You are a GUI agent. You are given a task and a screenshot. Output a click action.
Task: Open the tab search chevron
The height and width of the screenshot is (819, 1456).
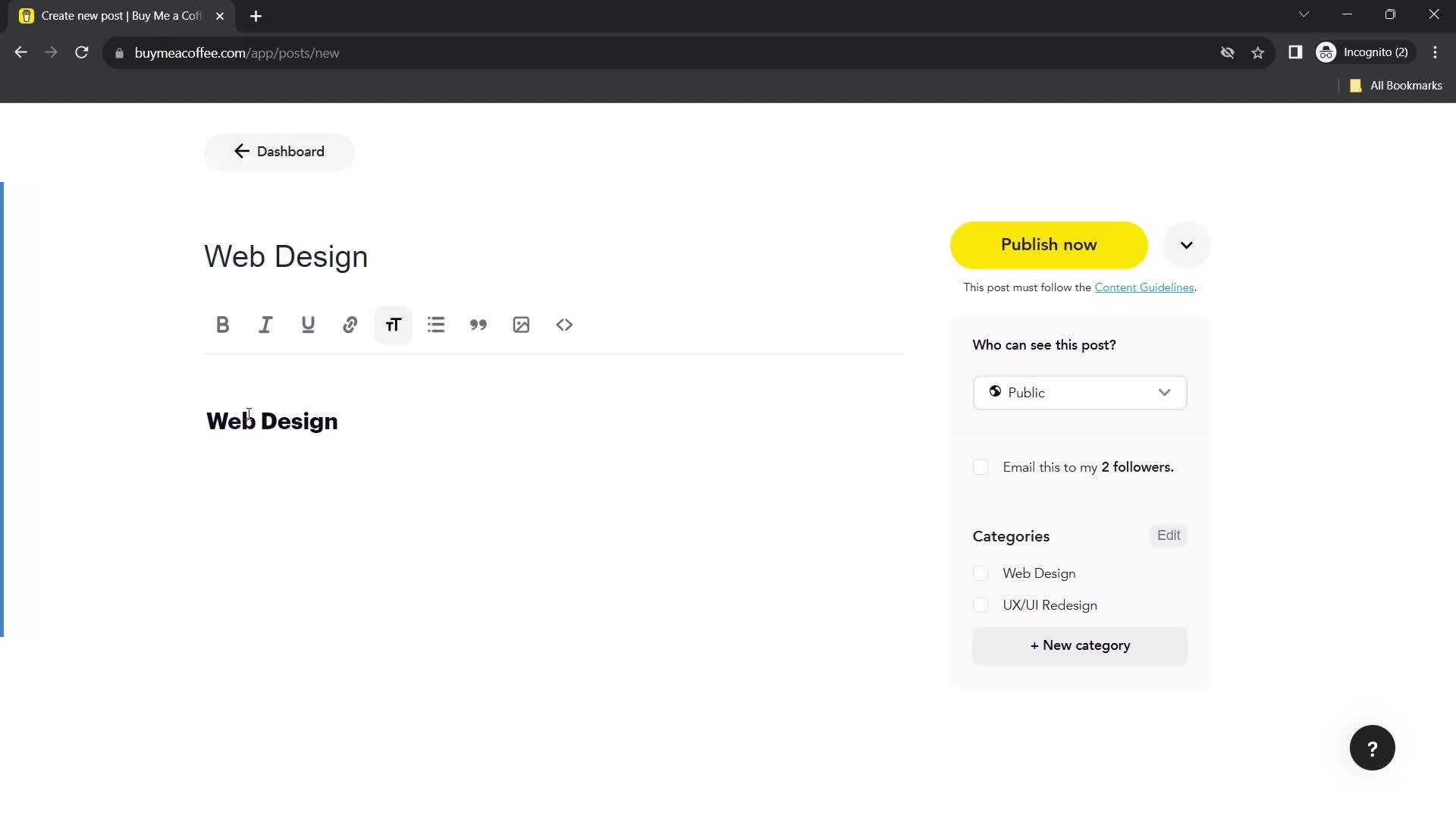click(x=1304, y=14)
